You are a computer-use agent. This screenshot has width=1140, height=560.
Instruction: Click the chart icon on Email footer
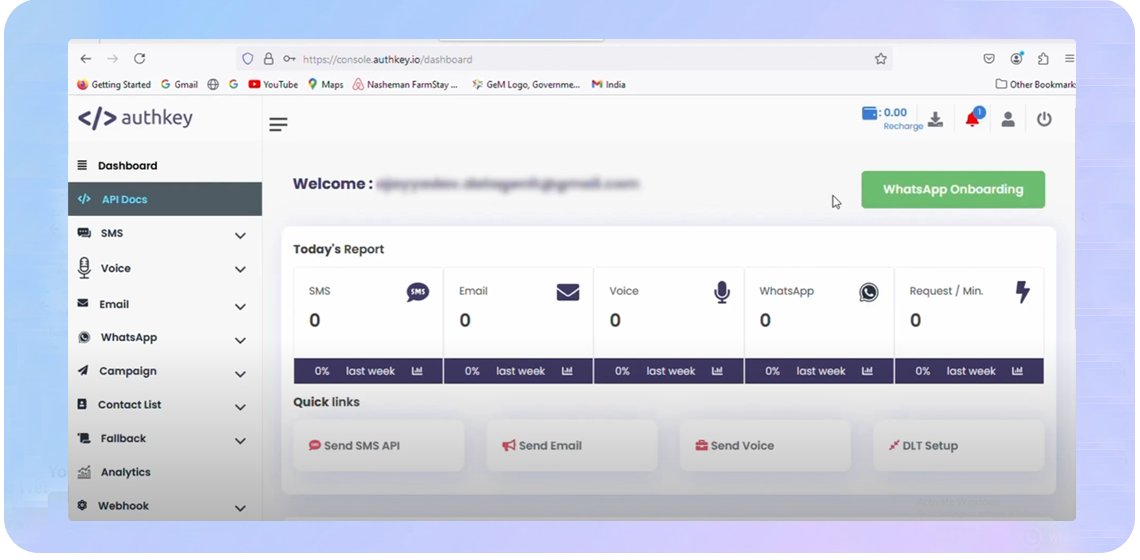coord(567,371)
